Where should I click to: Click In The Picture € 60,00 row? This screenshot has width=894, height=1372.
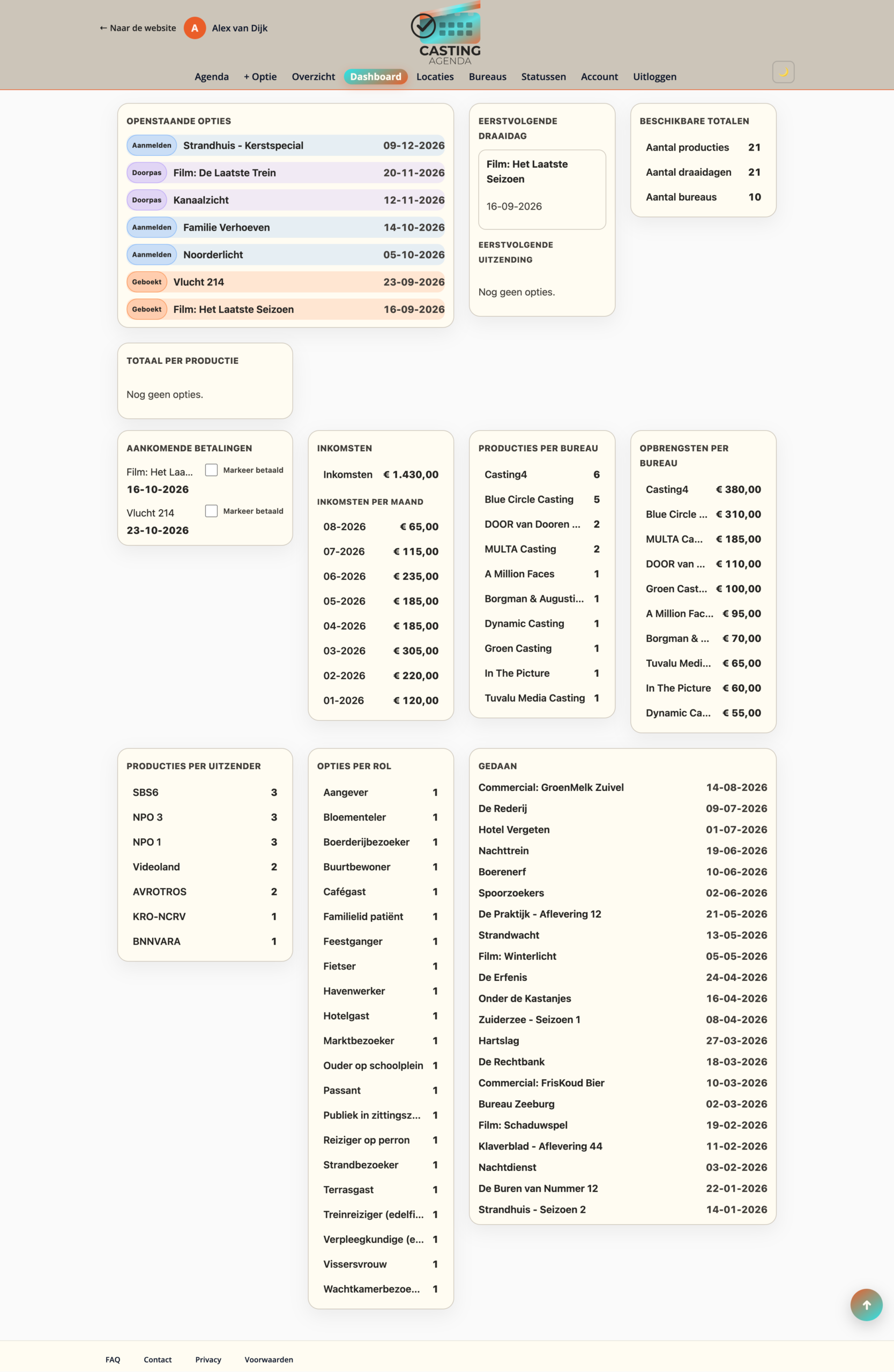tap(703, 688)
